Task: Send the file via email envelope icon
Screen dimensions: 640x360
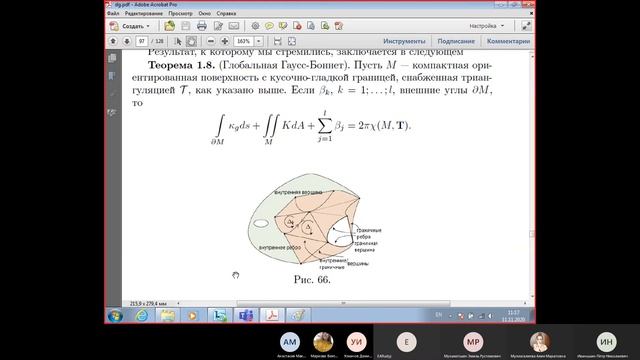Action: pos(234,26)
